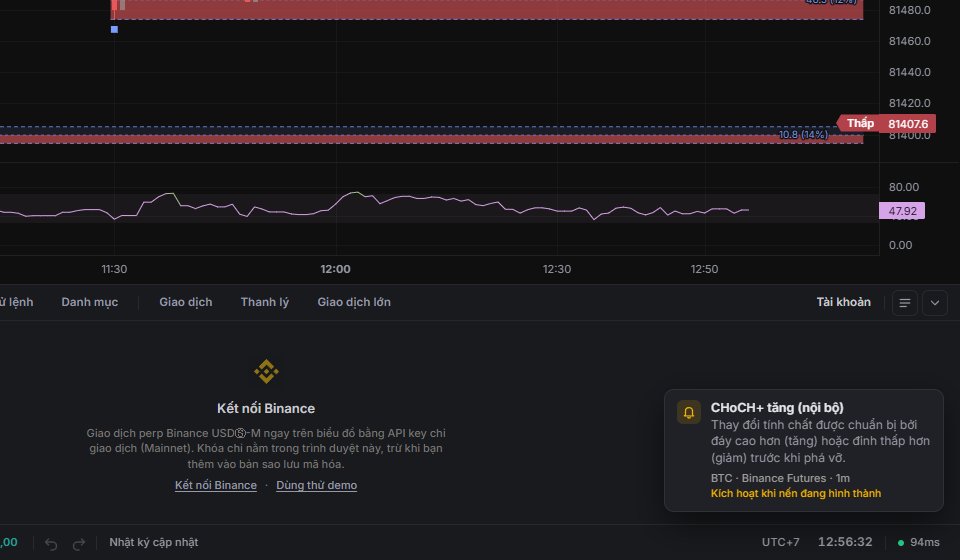Screen dimensions: 960x560
Task: Click the alert bell icon in notification
Action: 689,413
